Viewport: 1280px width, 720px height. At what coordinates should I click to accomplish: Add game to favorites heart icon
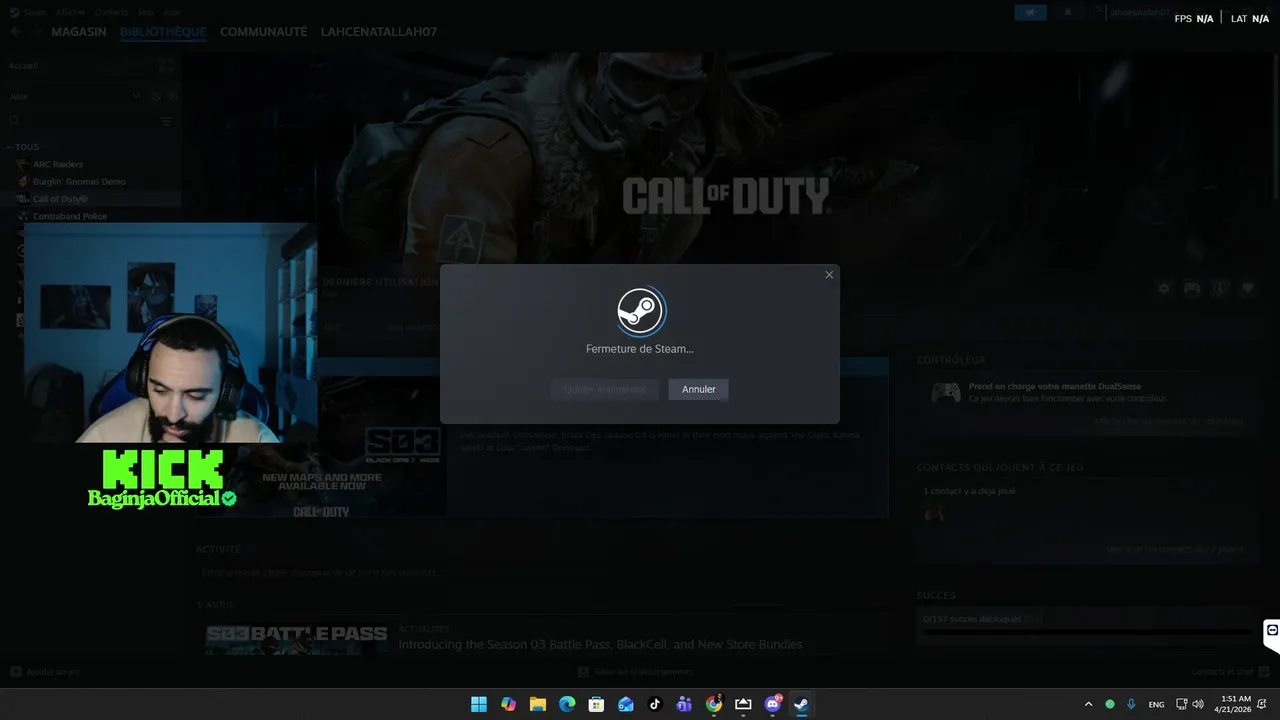point(1248,288)
